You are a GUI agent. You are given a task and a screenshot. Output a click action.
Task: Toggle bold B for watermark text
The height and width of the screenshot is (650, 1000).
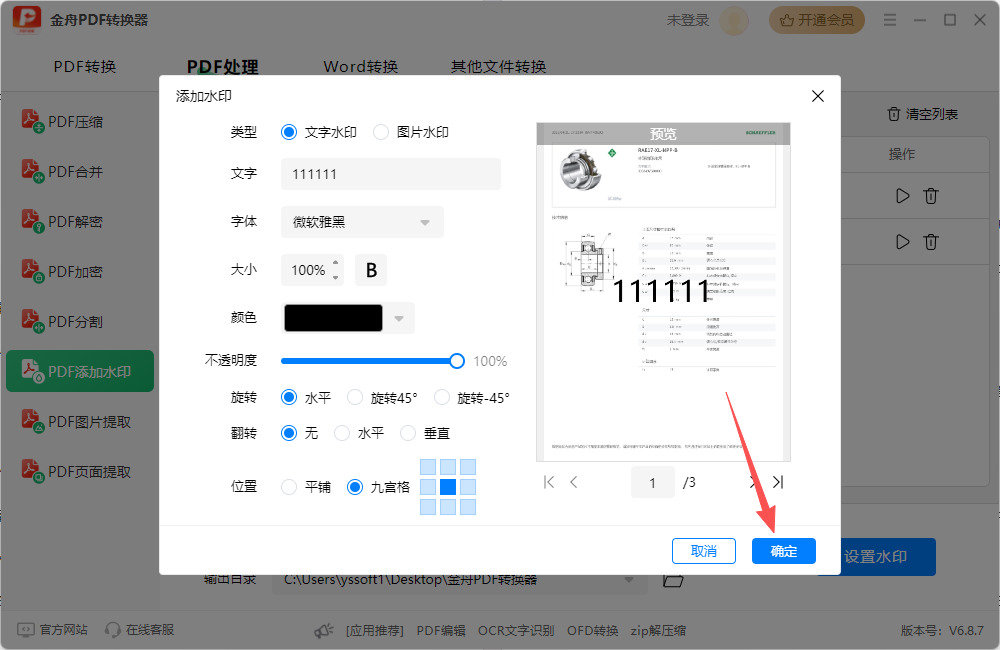coord(371,270)
